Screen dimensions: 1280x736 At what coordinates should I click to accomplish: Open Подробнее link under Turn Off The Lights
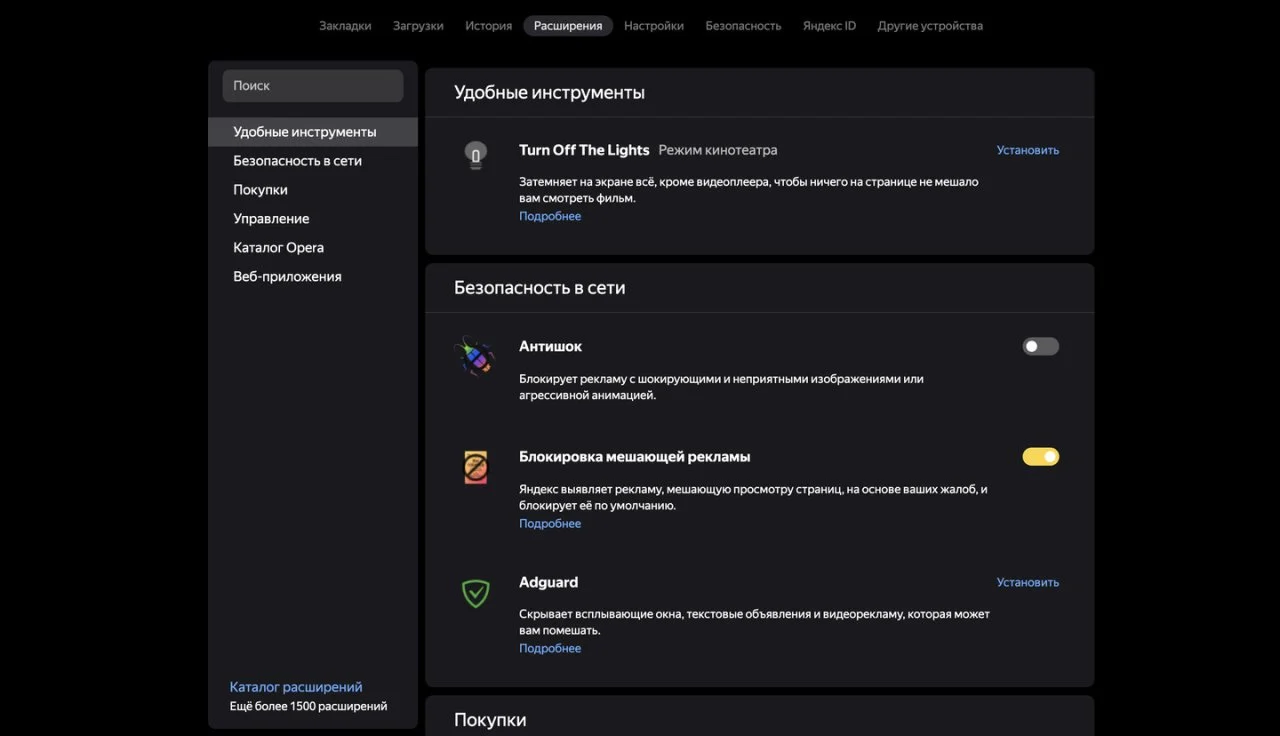(550, 216)
